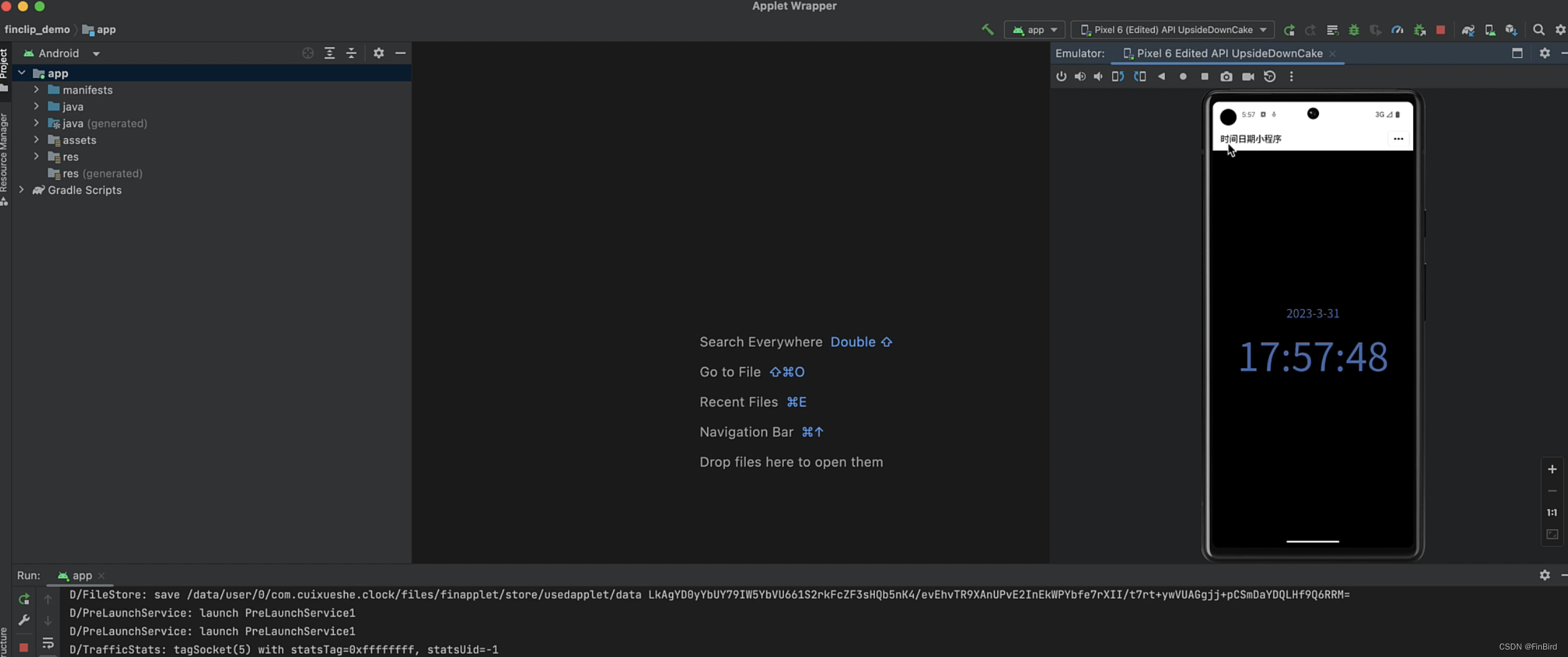Open the mini-program three-dot menu in phone

1398,139
